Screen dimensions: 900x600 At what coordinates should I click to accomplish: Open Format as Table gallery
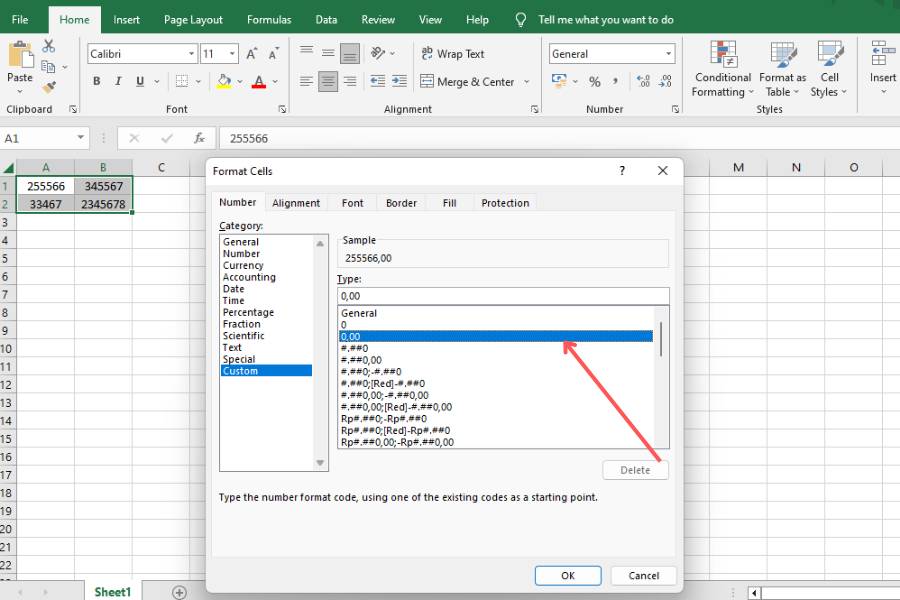[782, 69]
